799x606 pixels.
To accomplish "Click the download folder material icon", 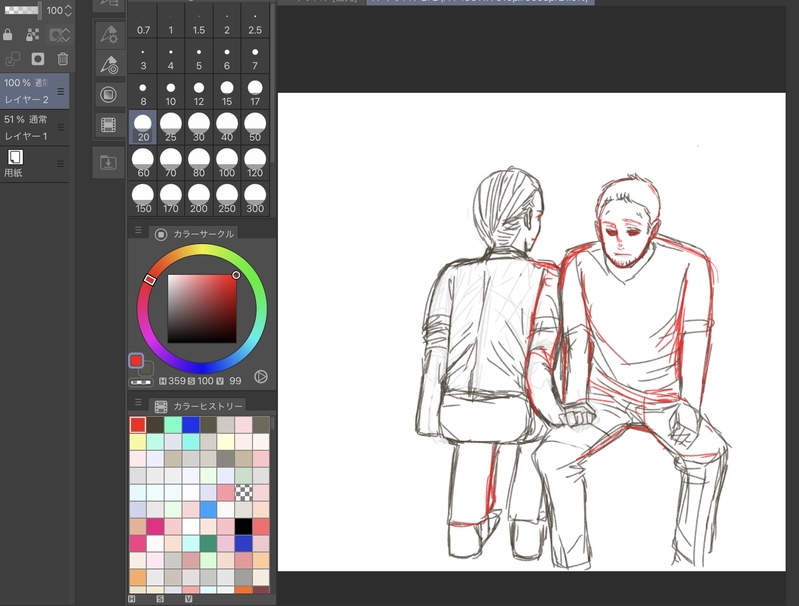I will [109, 163].
